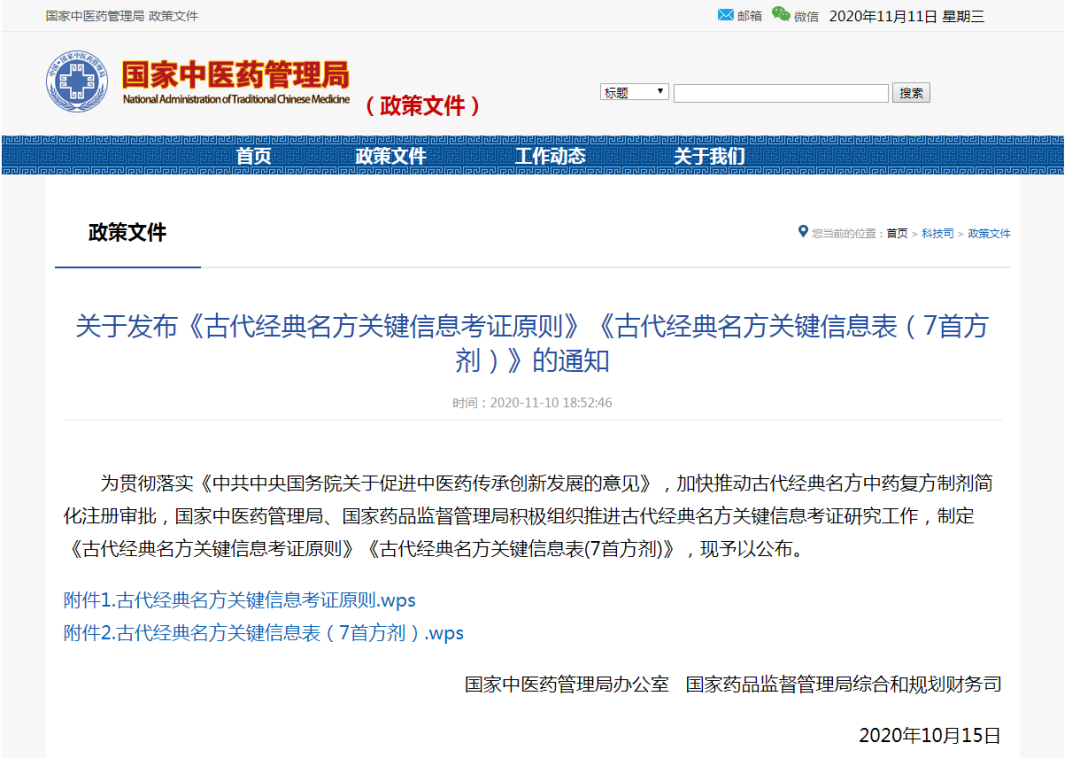Image resolution: width=1080 pixels, height=758 pixels.
Task: Click the mail envelope icon
Action: click(725, 14)
